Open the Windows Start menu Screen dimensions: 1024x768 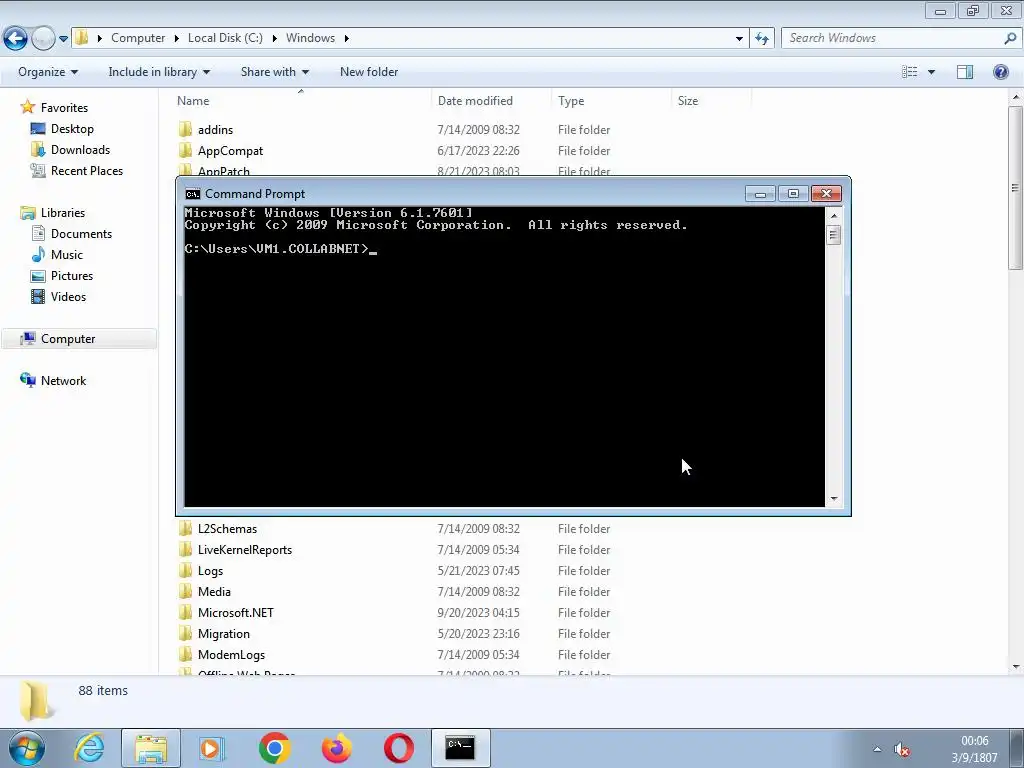[27, 748]
